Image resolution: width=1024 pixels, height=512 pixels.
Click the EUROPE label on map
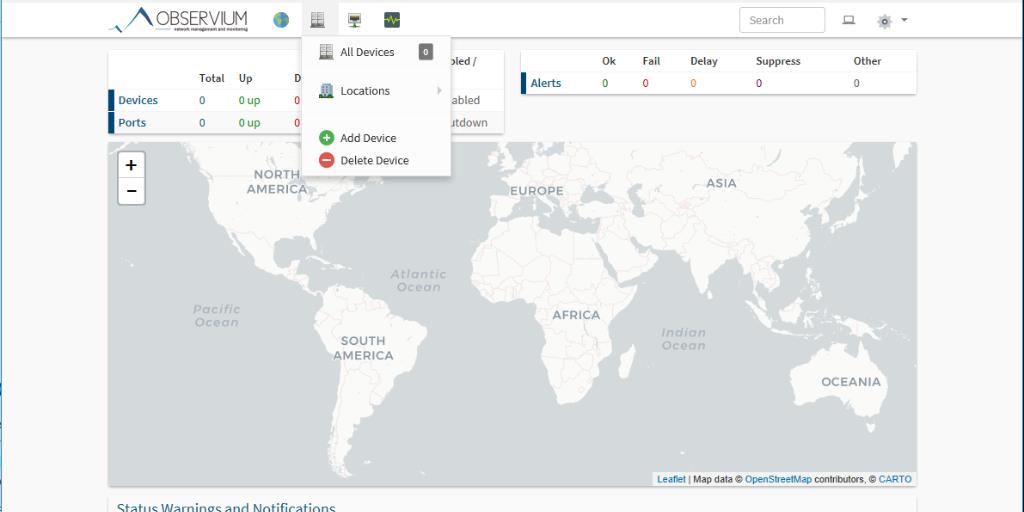point(536,191)
